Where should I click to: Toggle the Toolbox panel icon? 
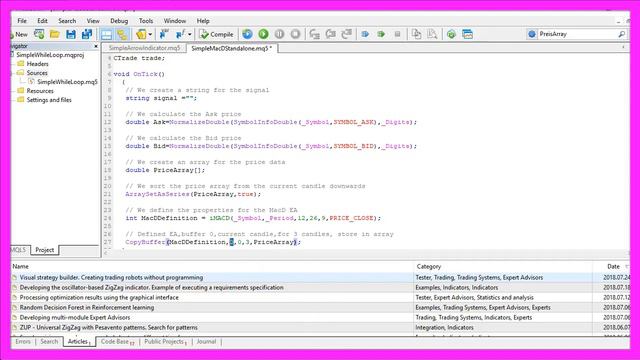[122, 34]
